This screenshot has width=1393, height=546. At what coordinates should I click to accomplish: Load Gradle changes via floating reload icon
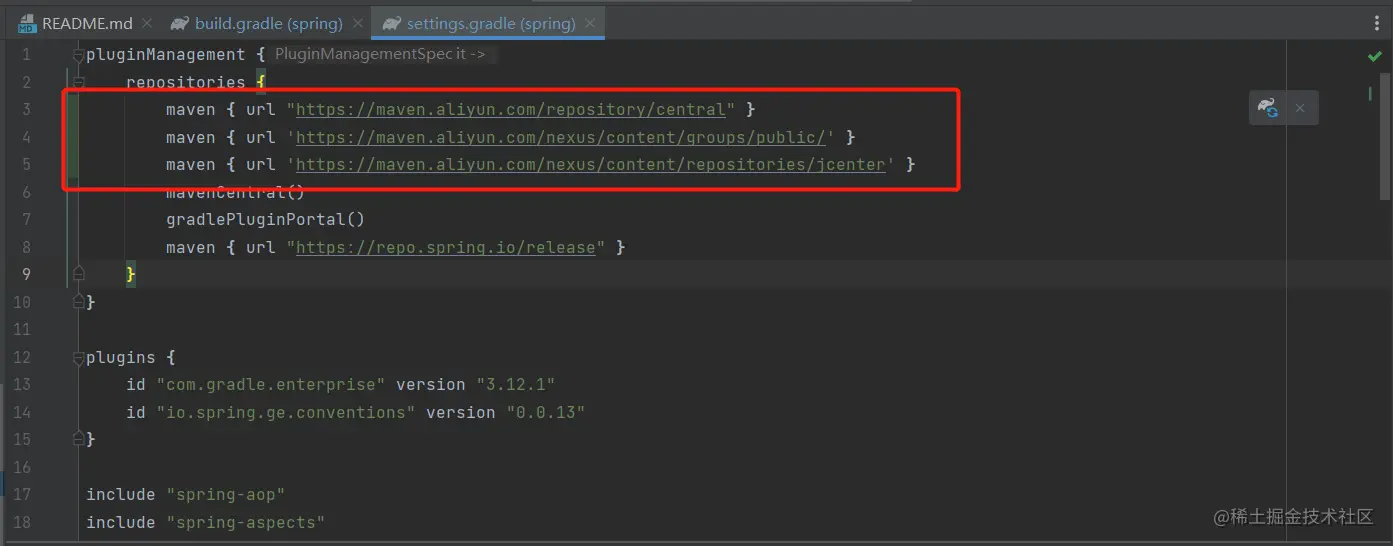1267,108
